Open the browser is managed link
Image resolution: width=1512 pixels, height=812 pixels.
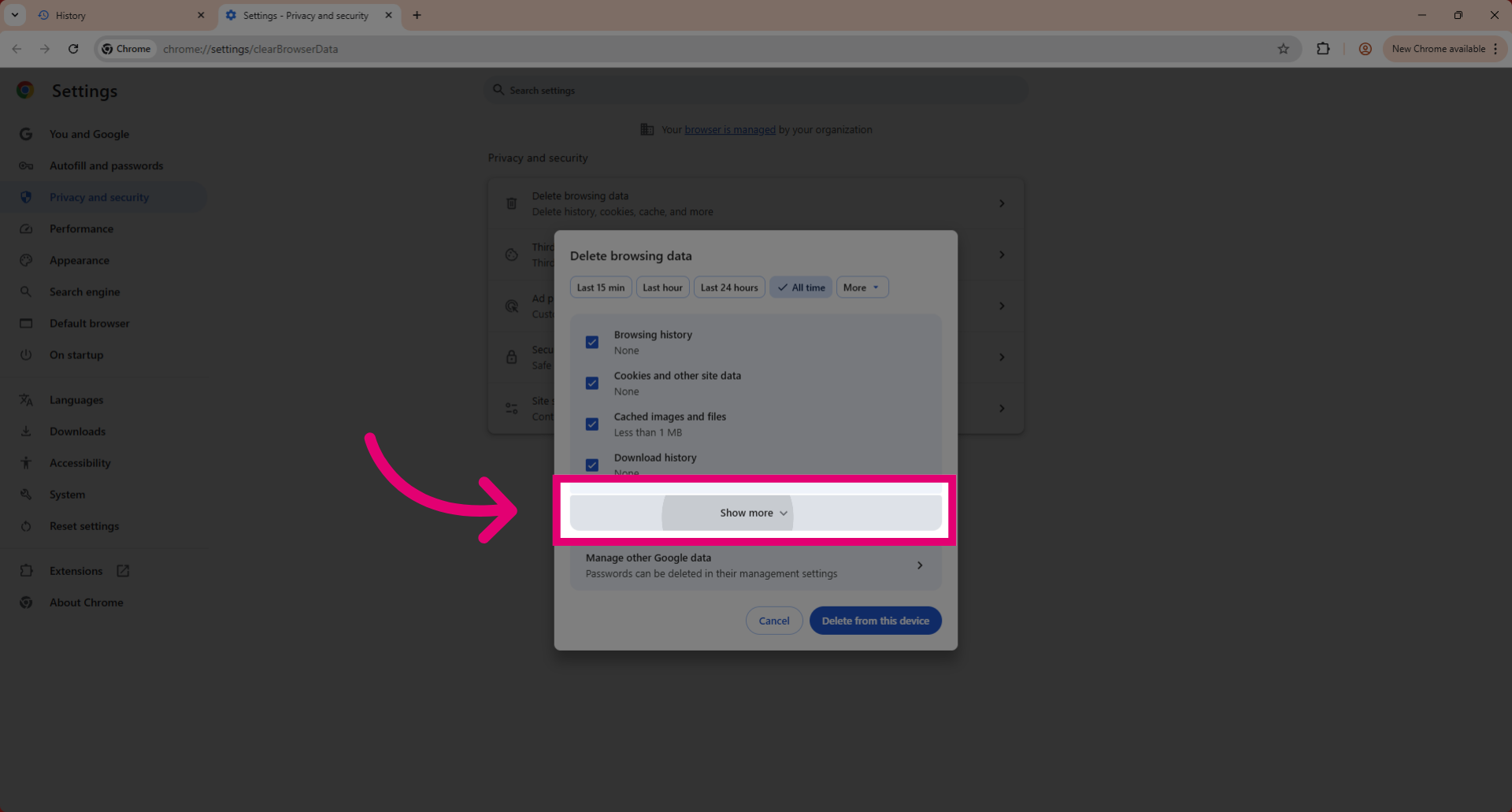click(x=730, y=130)
